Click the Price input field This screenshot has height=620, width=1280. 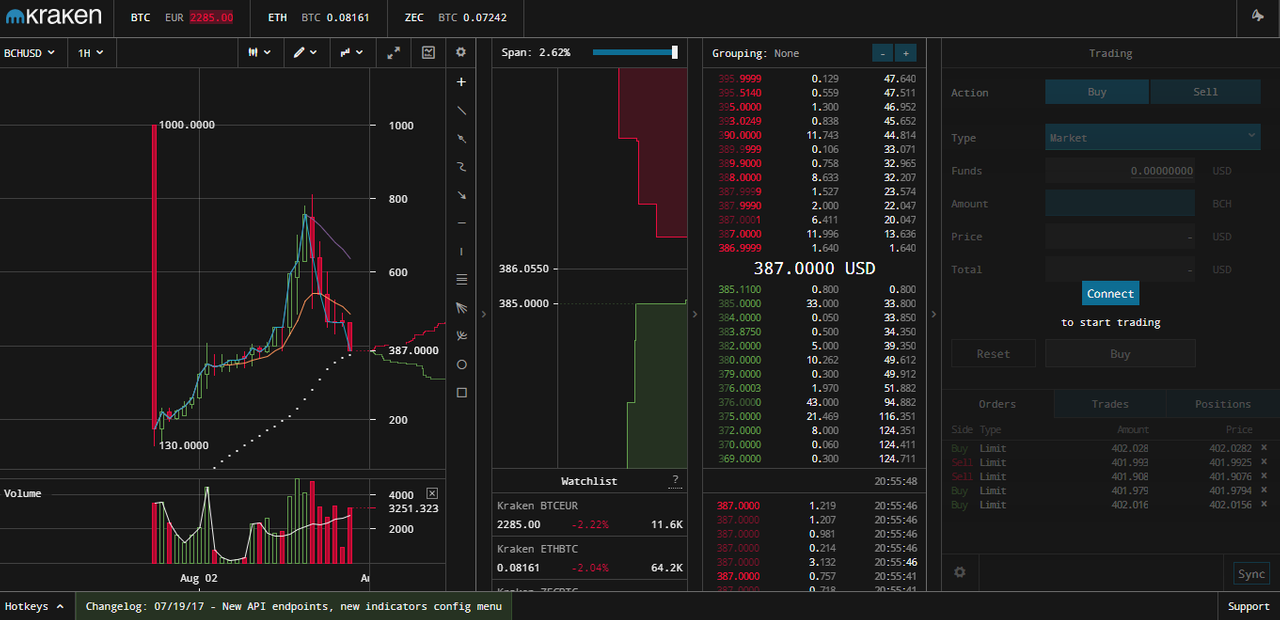1120,237
